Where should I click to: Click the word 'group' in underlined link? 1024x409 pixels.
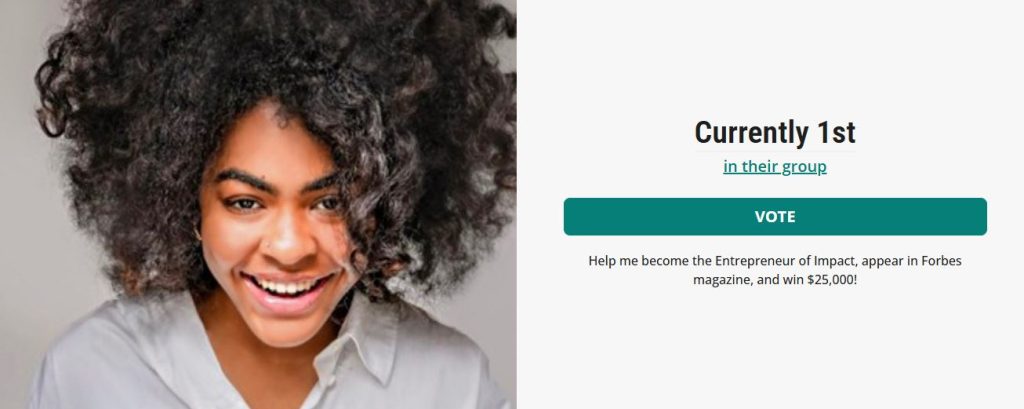point(805,167)
